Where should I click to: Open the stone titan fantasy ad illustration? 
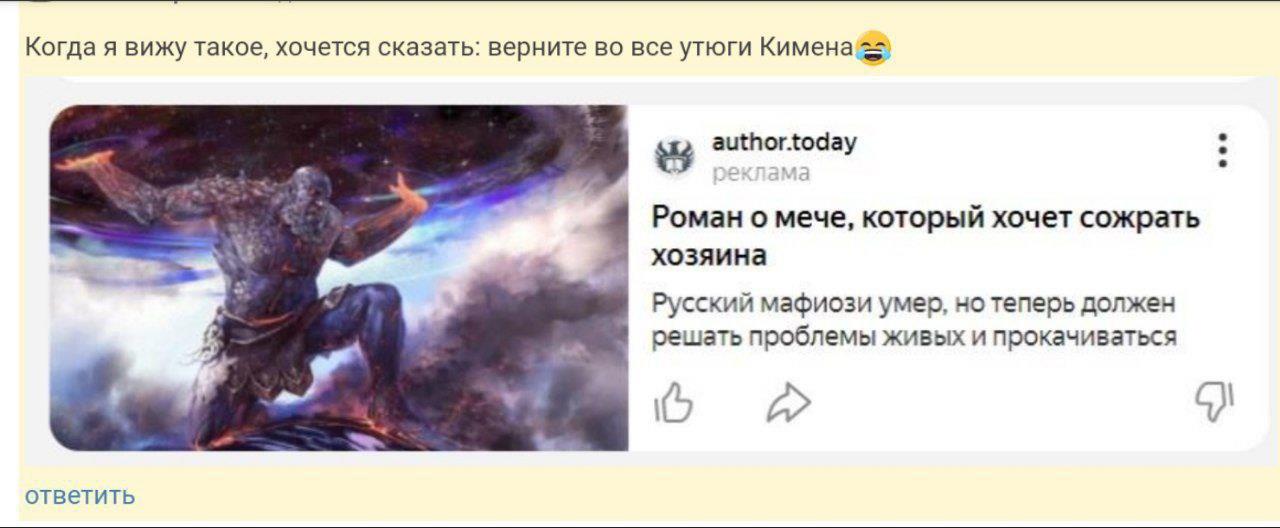click(339, 277)
